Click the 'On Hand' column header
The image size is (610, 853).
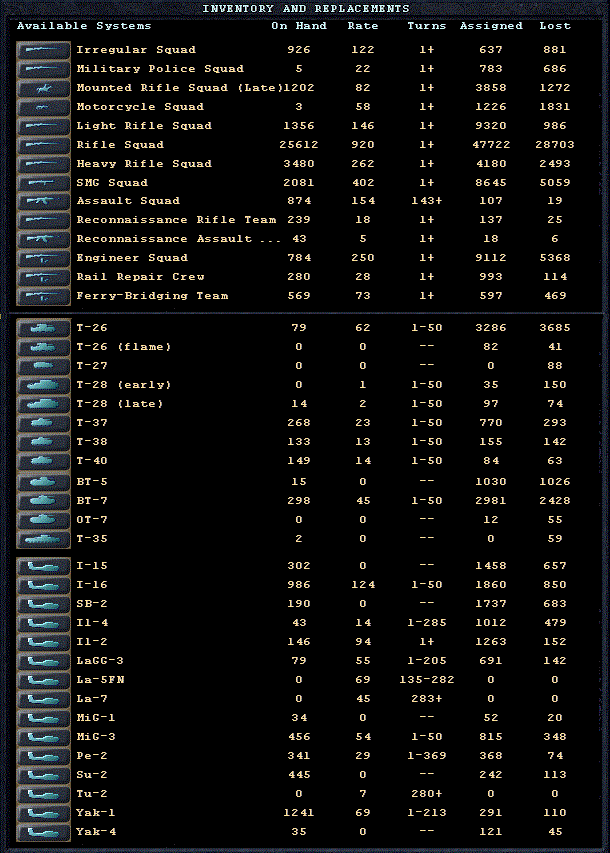299,26
